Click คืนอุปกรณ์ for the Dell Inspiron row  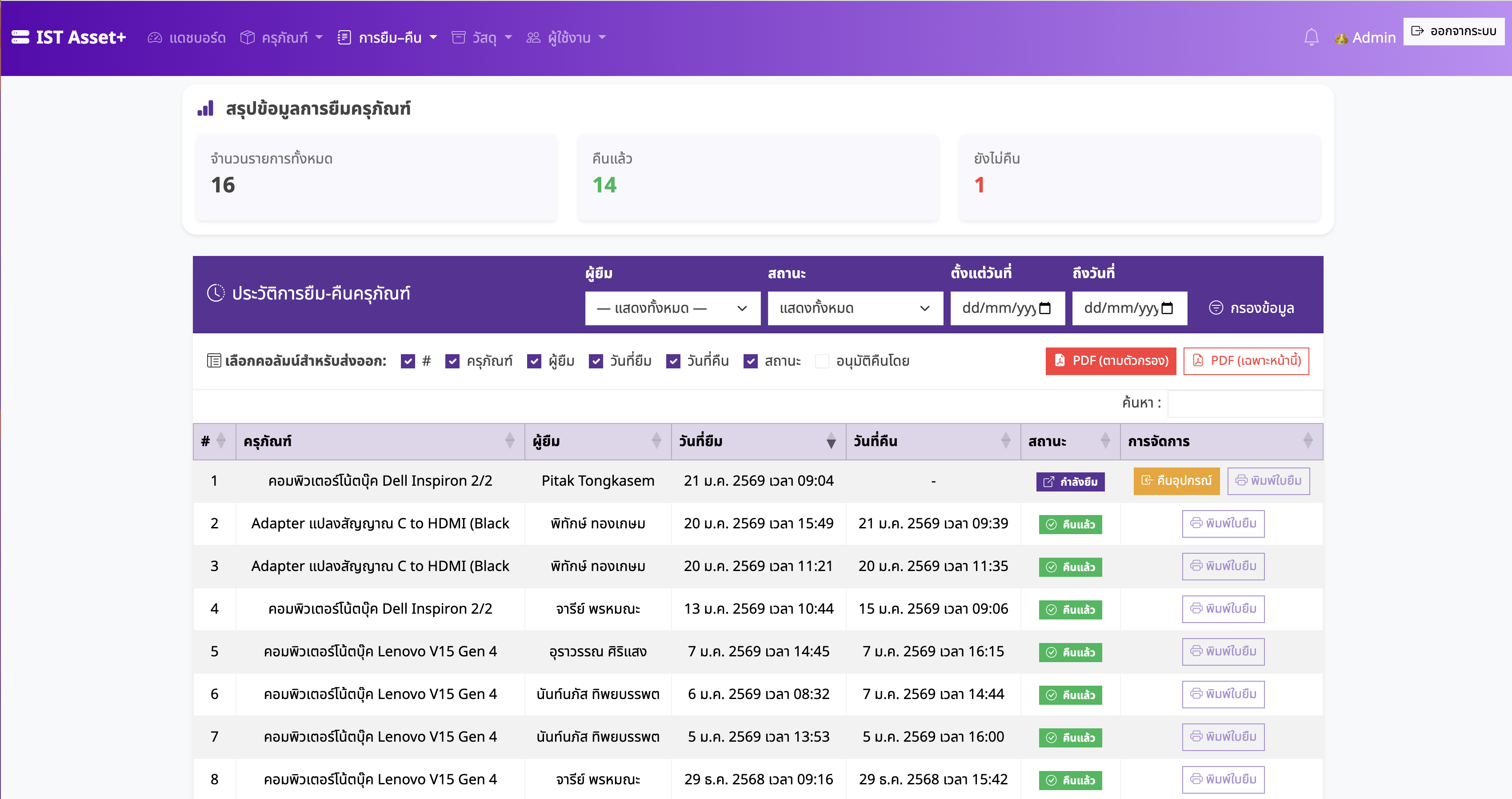1176,481
